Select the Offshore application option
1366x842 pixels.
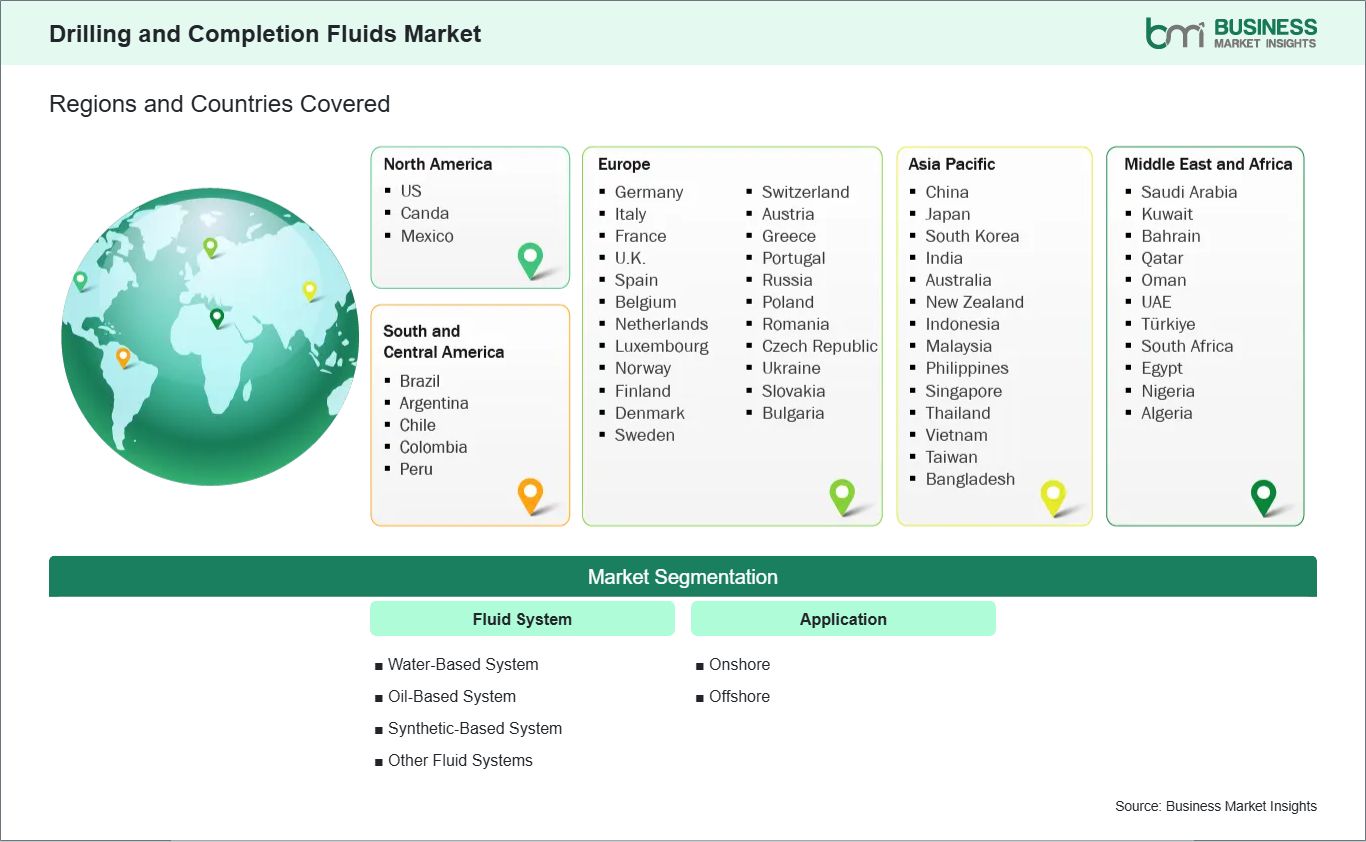click(740, 696)
